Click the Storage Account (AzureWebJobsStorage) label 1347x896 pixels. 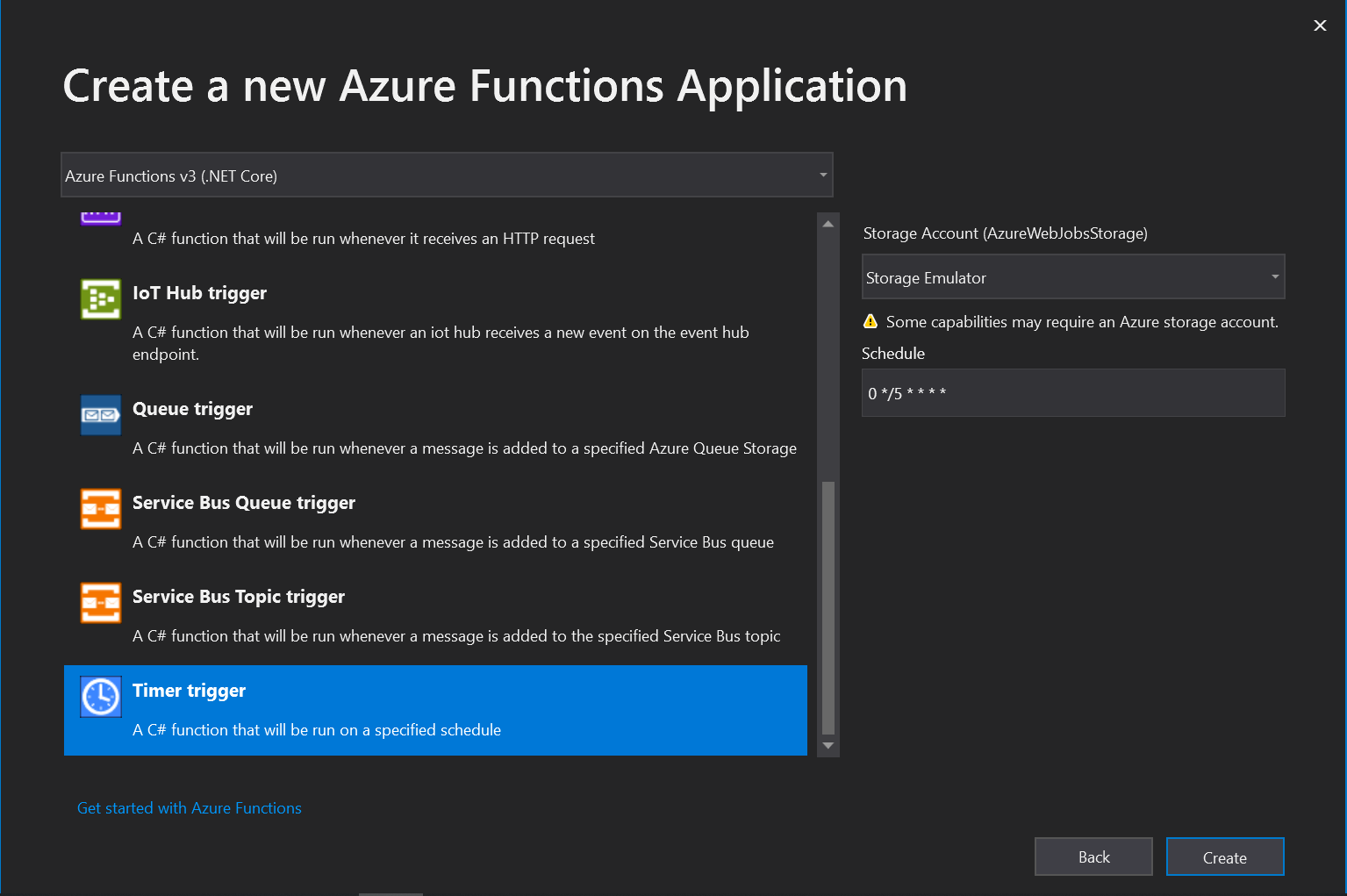1006,233
